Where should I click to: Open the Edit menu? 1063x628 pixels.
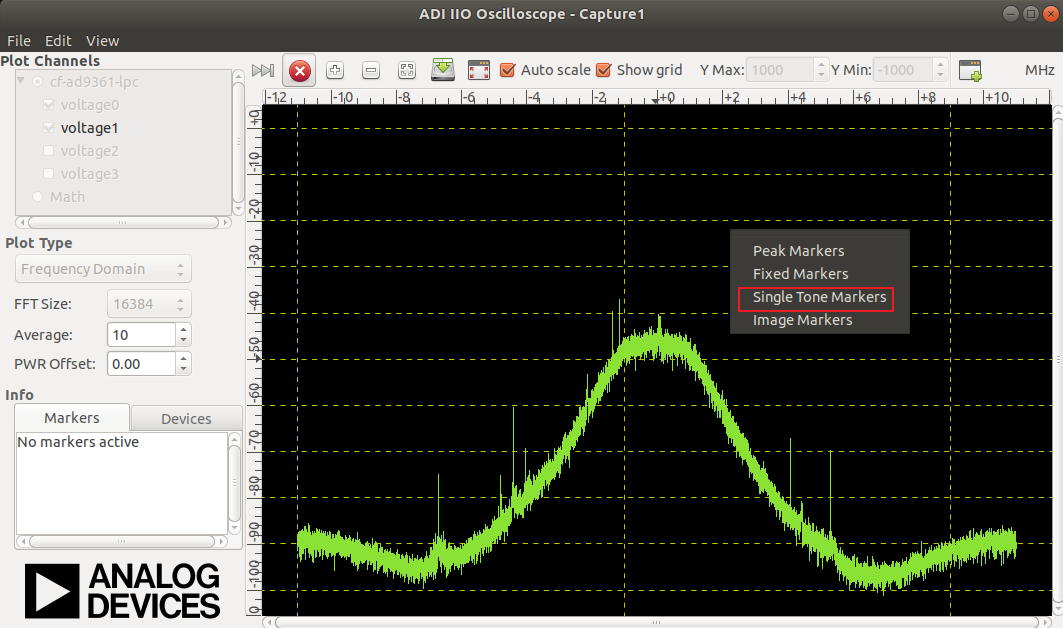coord(58,41)
